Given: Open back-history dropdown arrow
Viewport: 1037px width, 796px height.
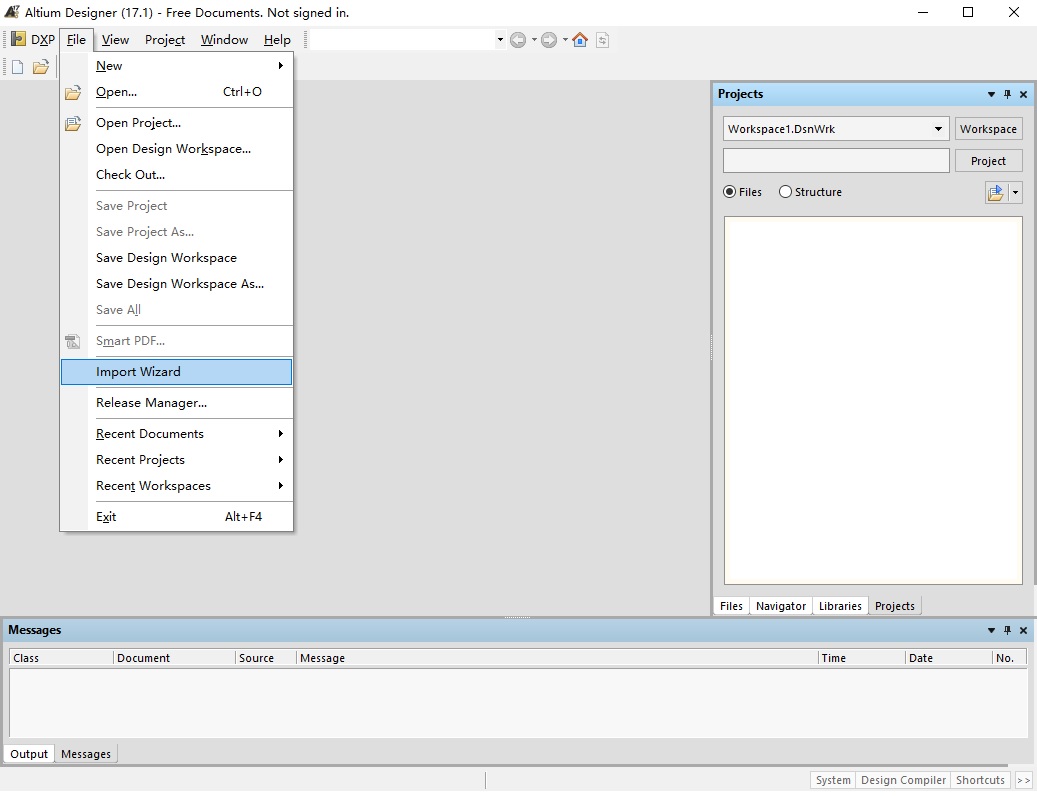Looking at the screenshot, I should tap(534, 40).
